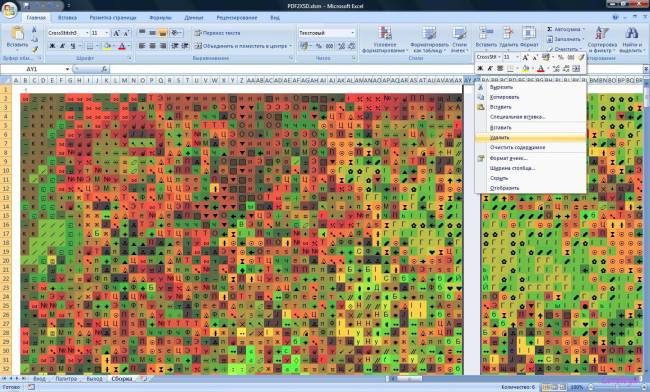Click the large Вставить paste icon
The width and height of the screenshot is (650, 392).
[x=17, y=34]
